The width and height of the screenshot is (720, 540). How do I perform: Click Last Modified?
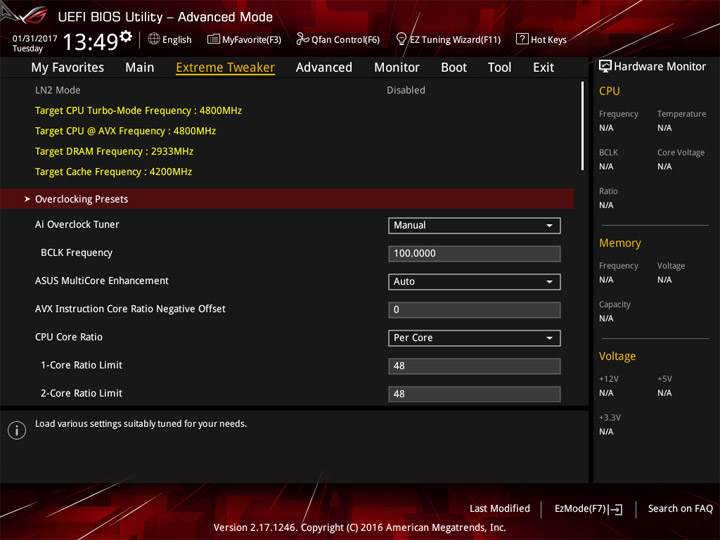[500, 509]
